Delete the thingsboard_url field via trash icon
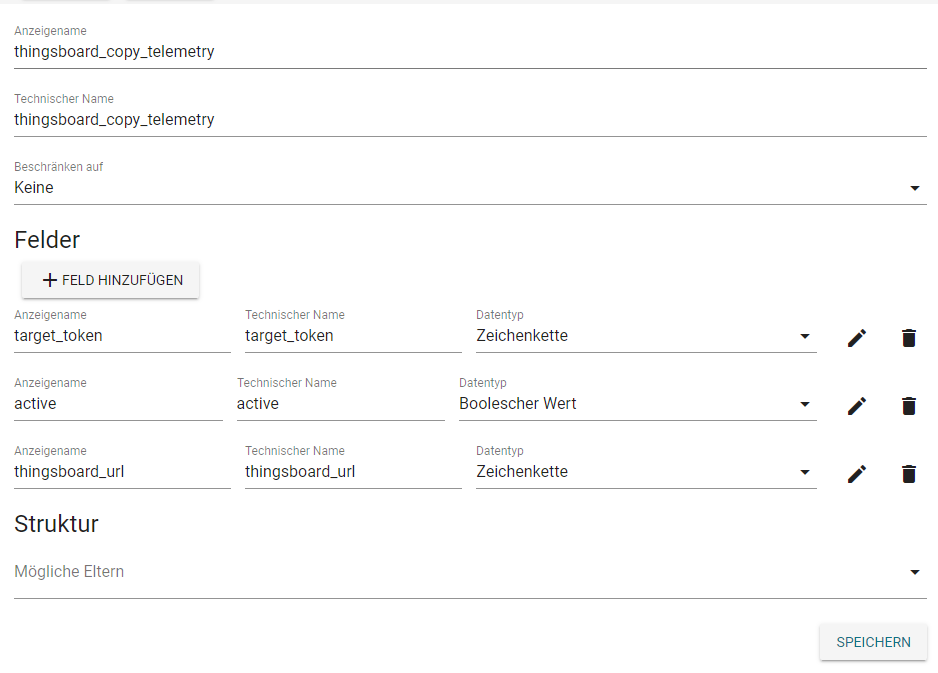Image resolution: width=938 pixels, height=673 pixels. [x=908, y=474]
